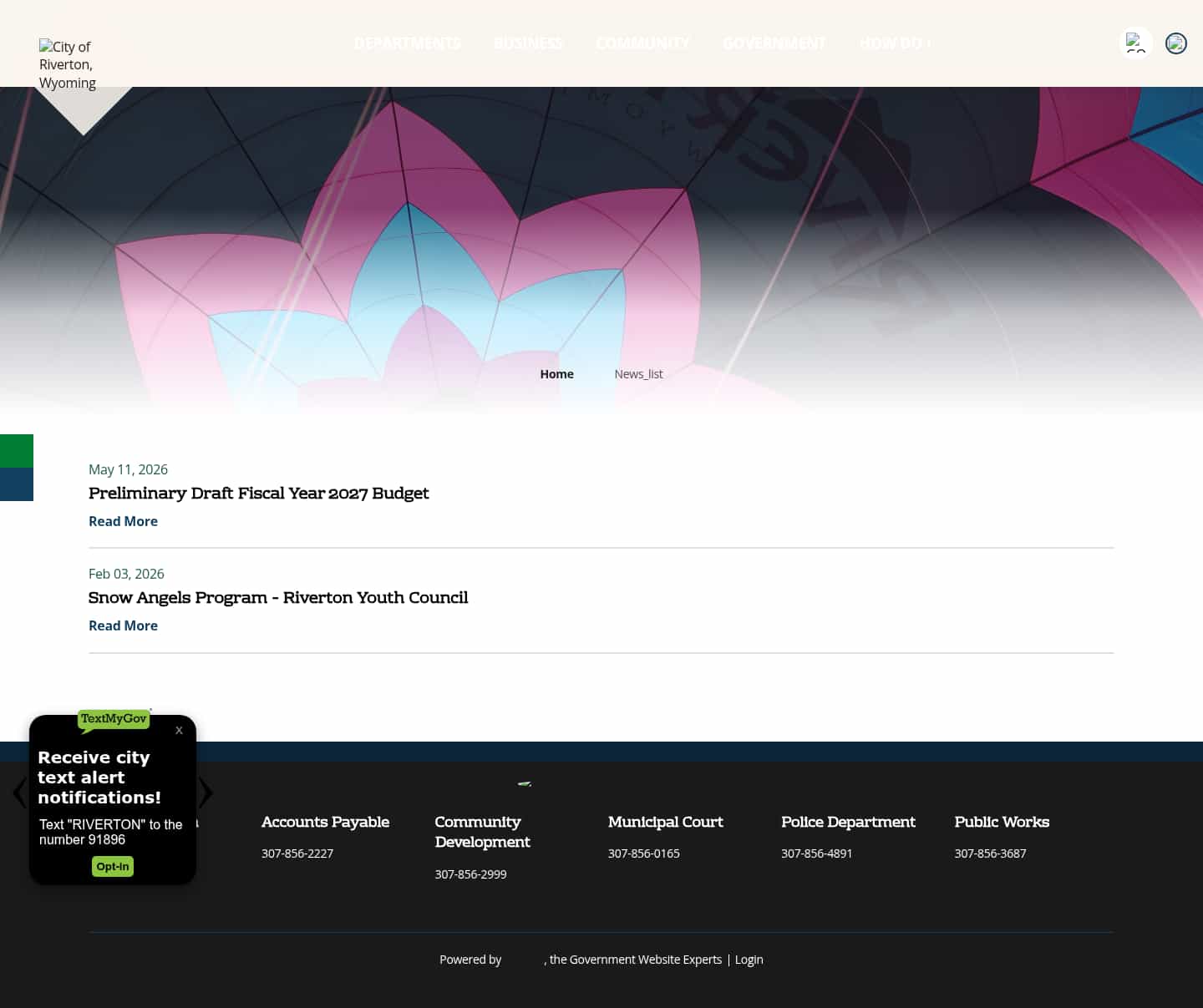Select the Police Department heading
Screen dimensions: 1203x1008
(x=848, y=822)
